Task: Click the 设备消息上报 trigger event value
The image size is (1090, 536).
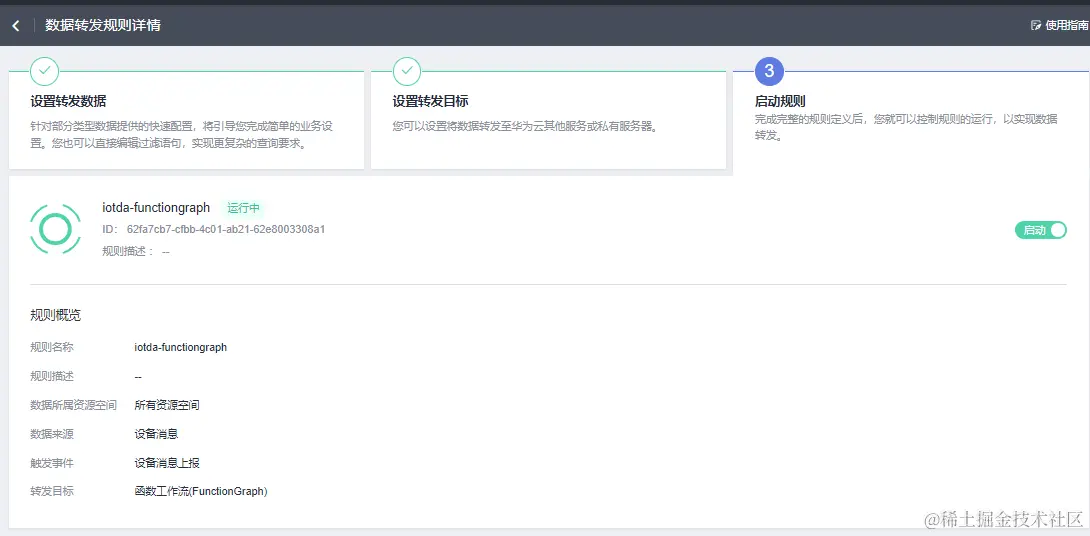Action: 167,462
